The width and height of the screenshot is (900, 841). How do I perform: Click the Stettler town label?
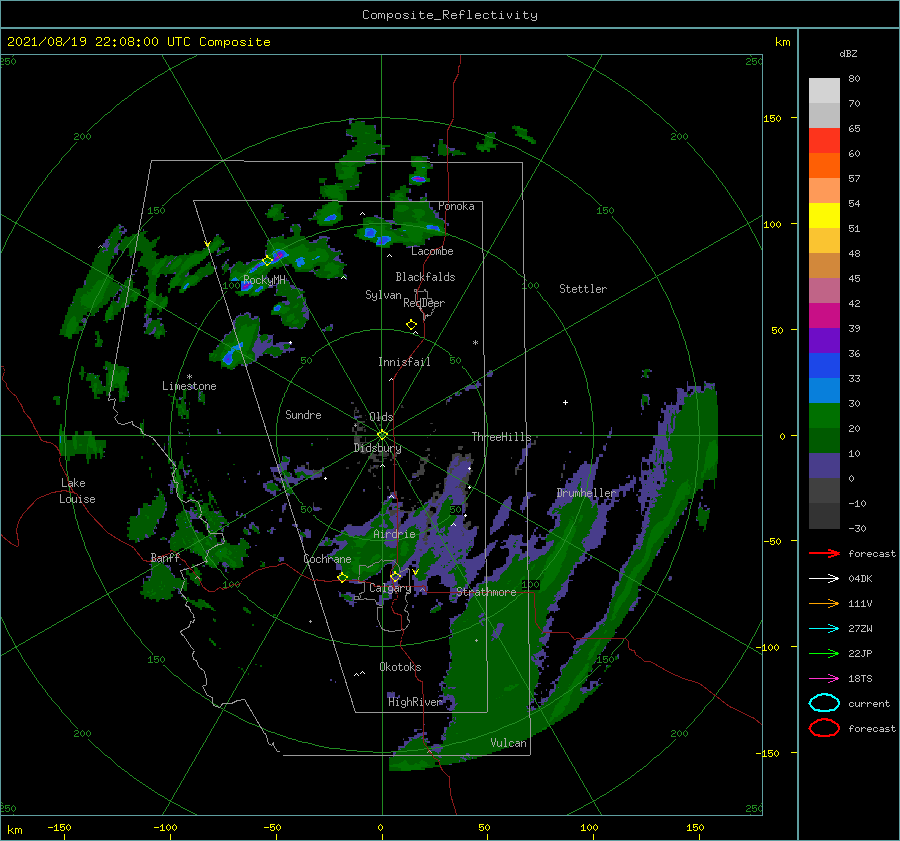click(x=583, y=289)
